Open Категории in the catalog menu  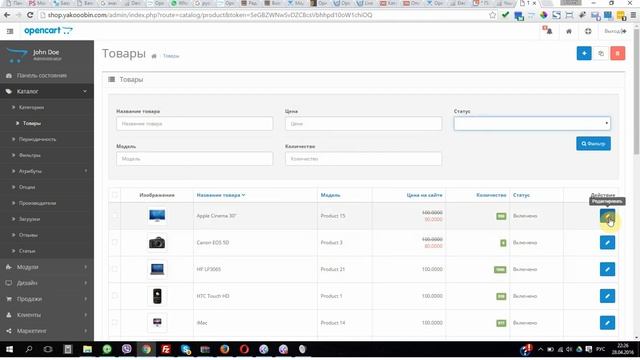47,107
